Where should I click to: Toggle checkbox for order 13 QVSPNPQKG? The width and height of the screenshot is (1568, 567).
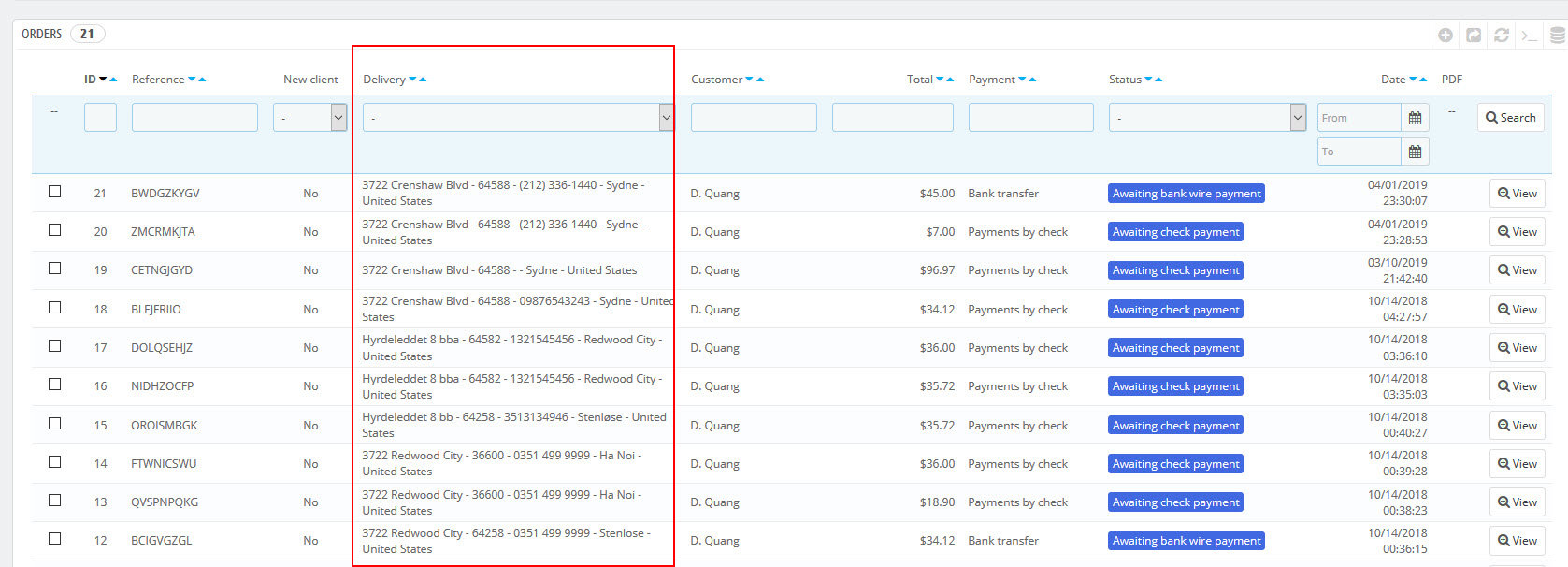tap(54, 500)
